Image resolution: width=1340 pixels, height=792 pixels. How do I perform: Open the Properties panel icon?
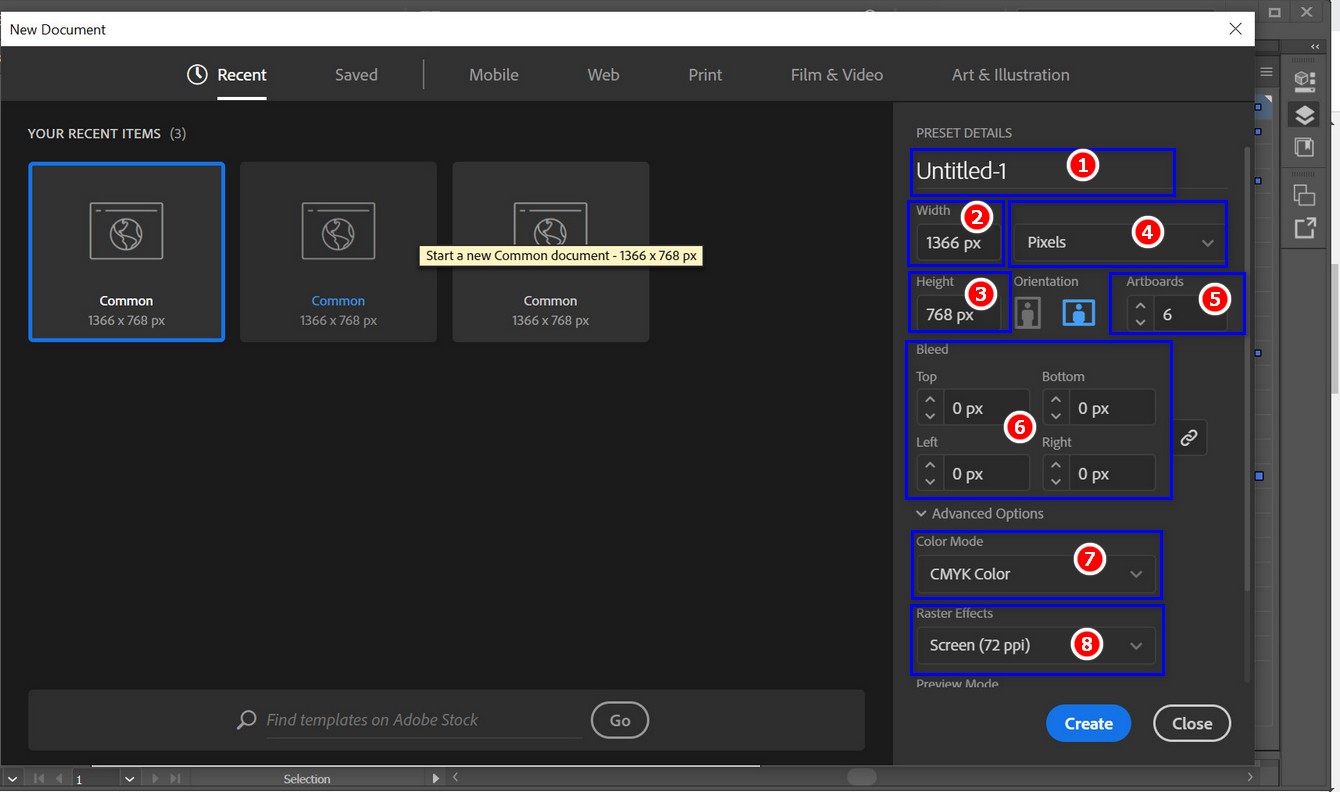(x=1304, y=81)
